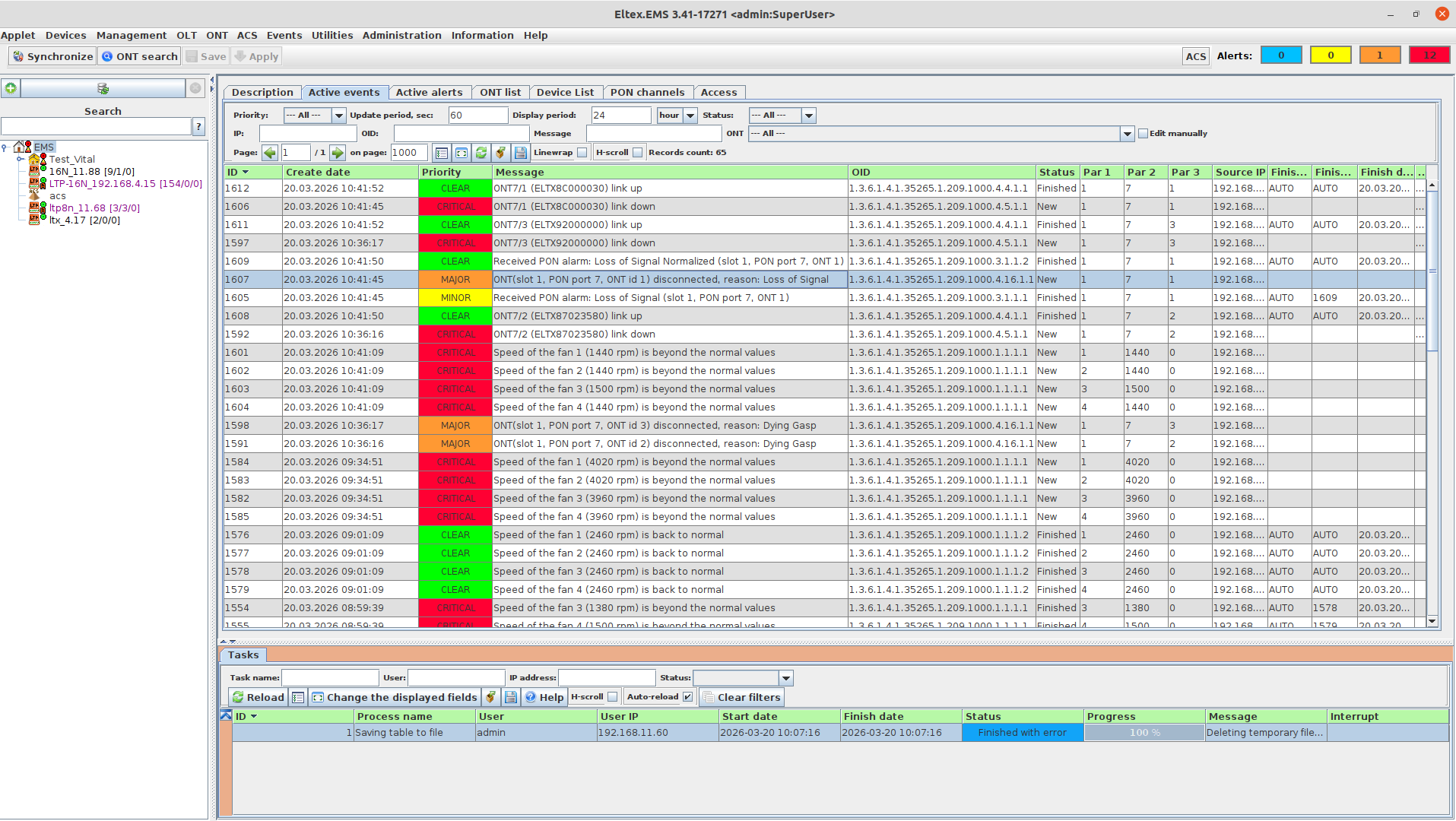
Task: Click the OID filter input field
Action: pos(461,134)
